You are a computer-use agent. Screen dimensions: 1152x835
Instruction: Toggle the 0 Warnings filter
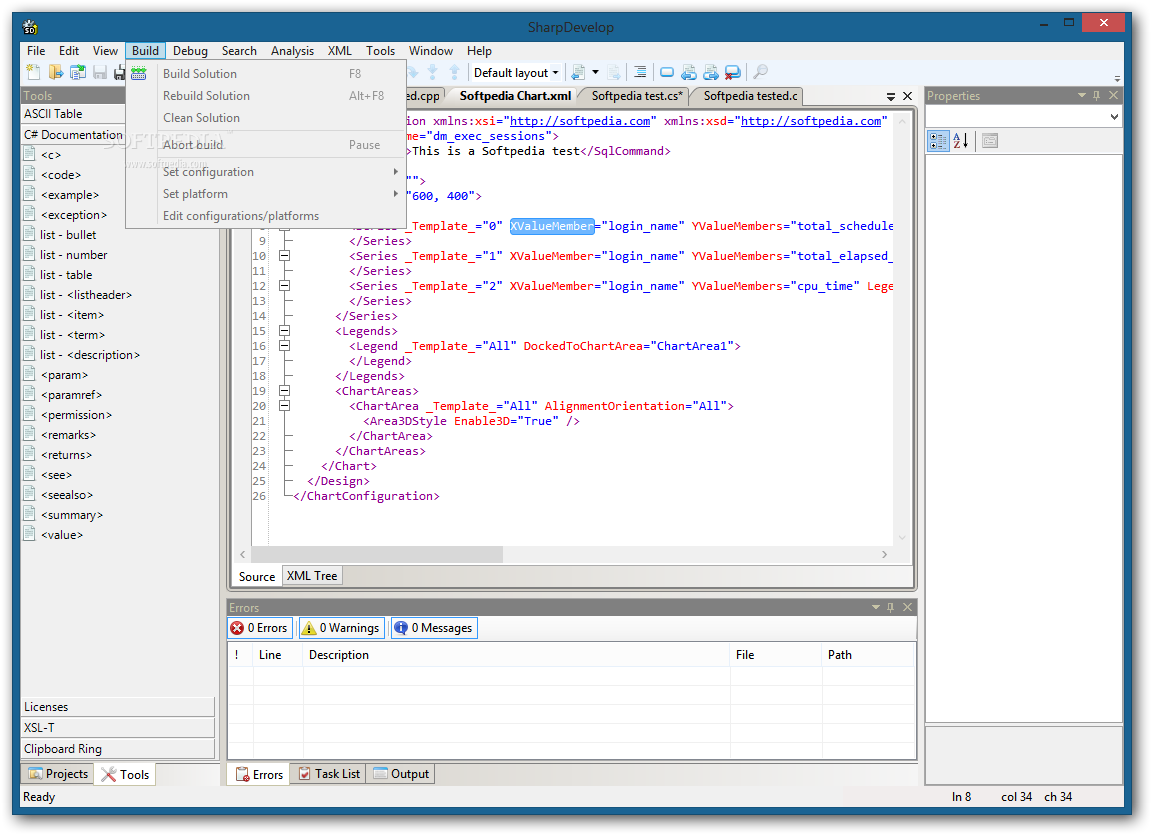click(341, 628)
